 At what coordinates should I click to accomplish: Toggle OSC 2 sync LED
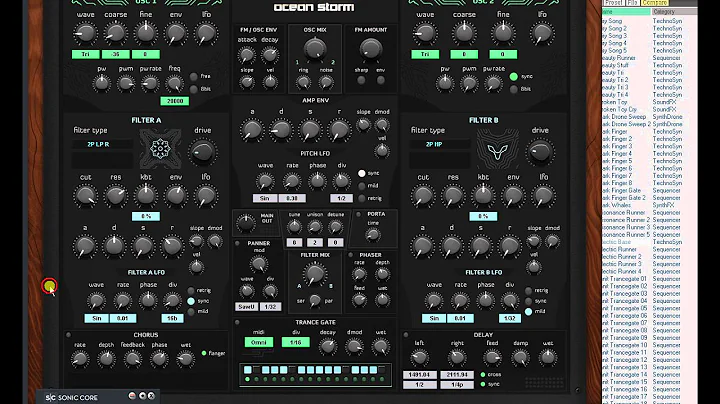click(514, 77)
